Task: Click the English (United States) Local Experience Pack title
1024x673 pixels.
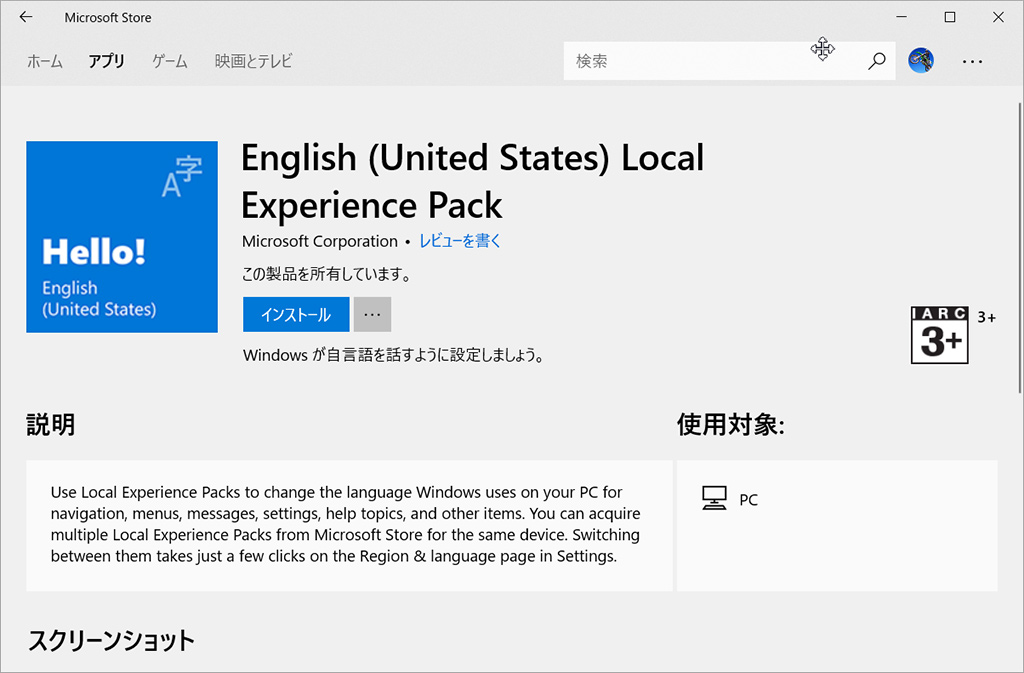Action: [473, 181]
